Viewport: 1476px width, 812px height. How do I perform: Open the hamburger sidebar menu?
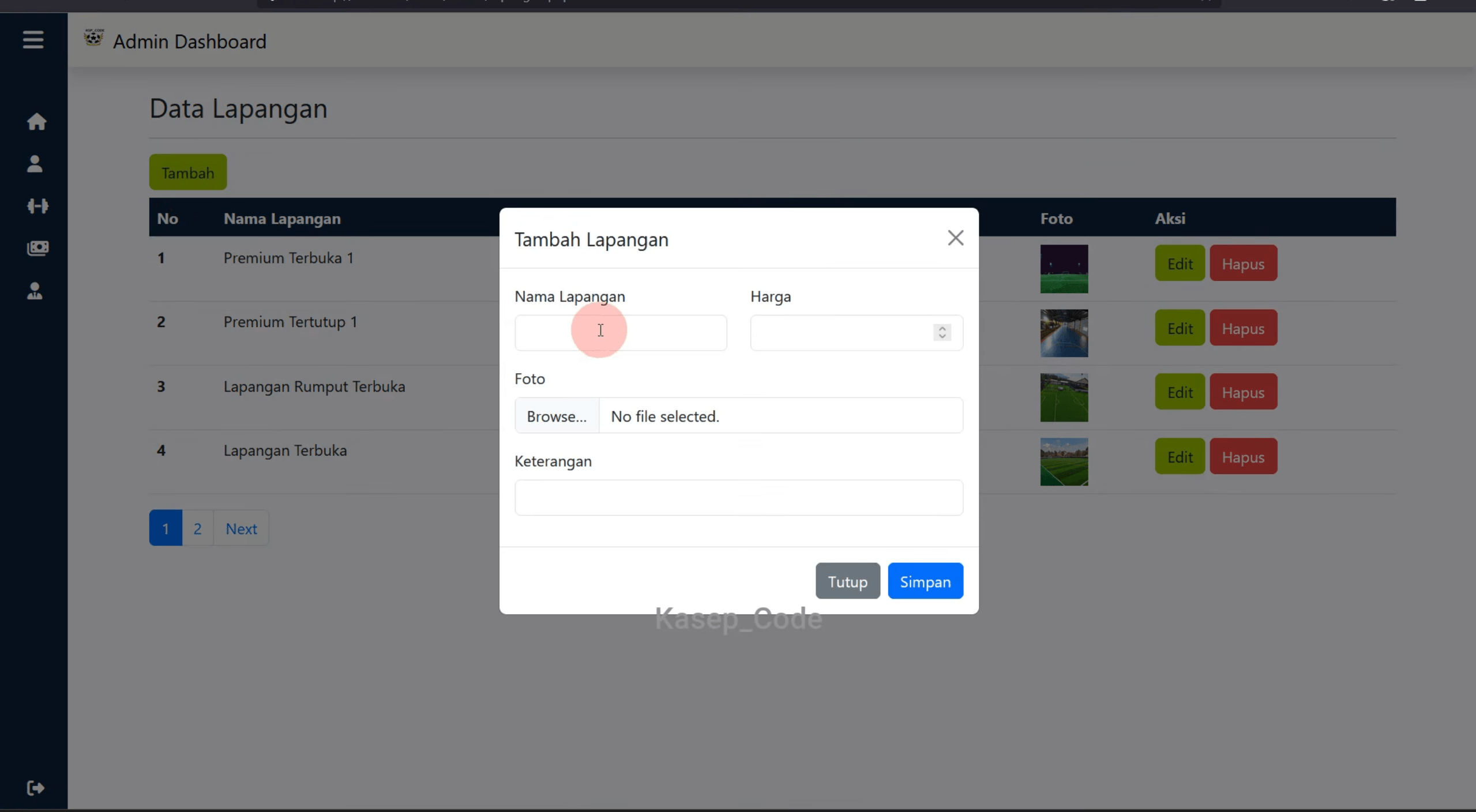33,40
